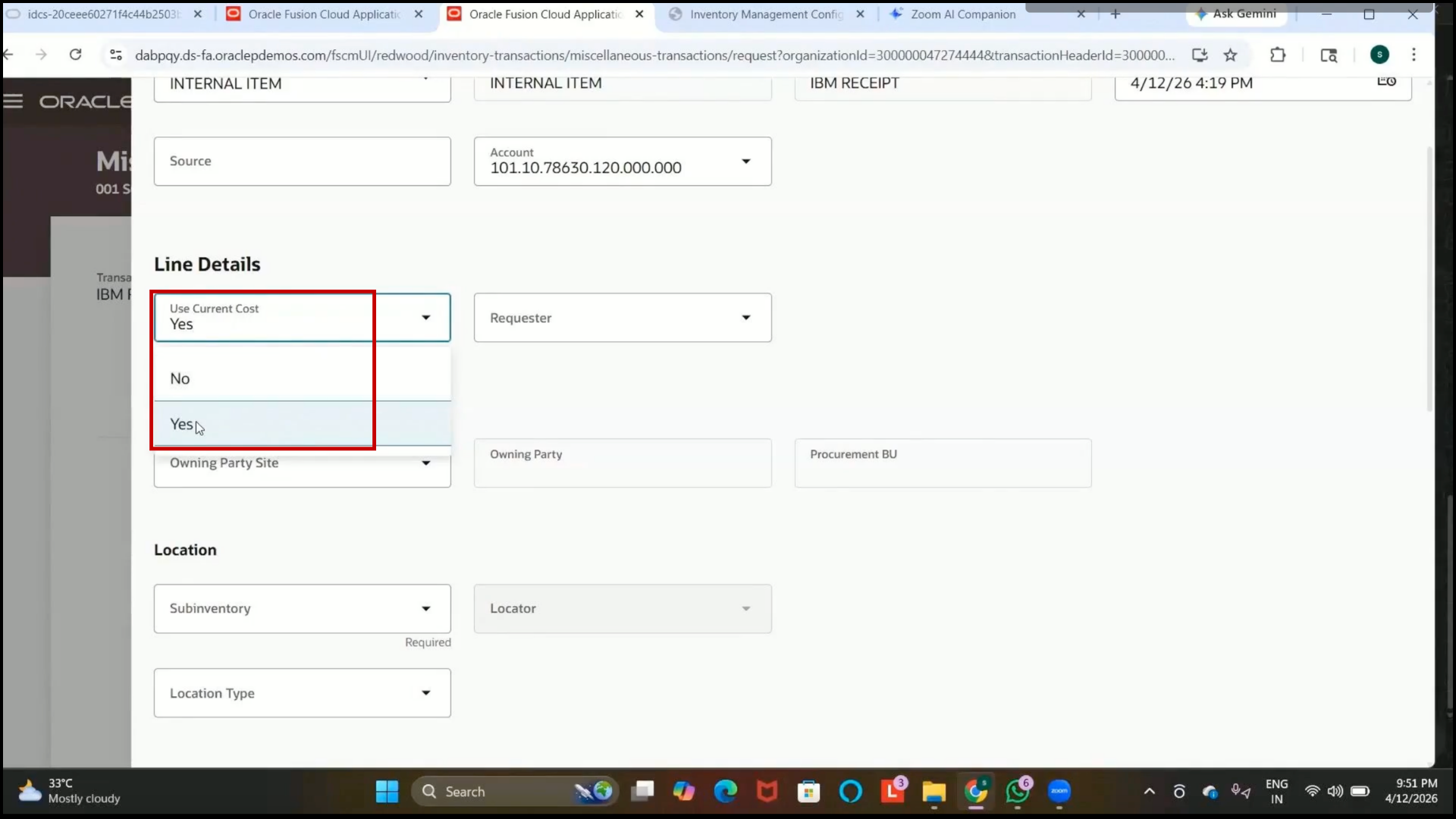
Task: Click the Windows taskbar Search box
Action: pyautogui.click(x=516, y=792)
